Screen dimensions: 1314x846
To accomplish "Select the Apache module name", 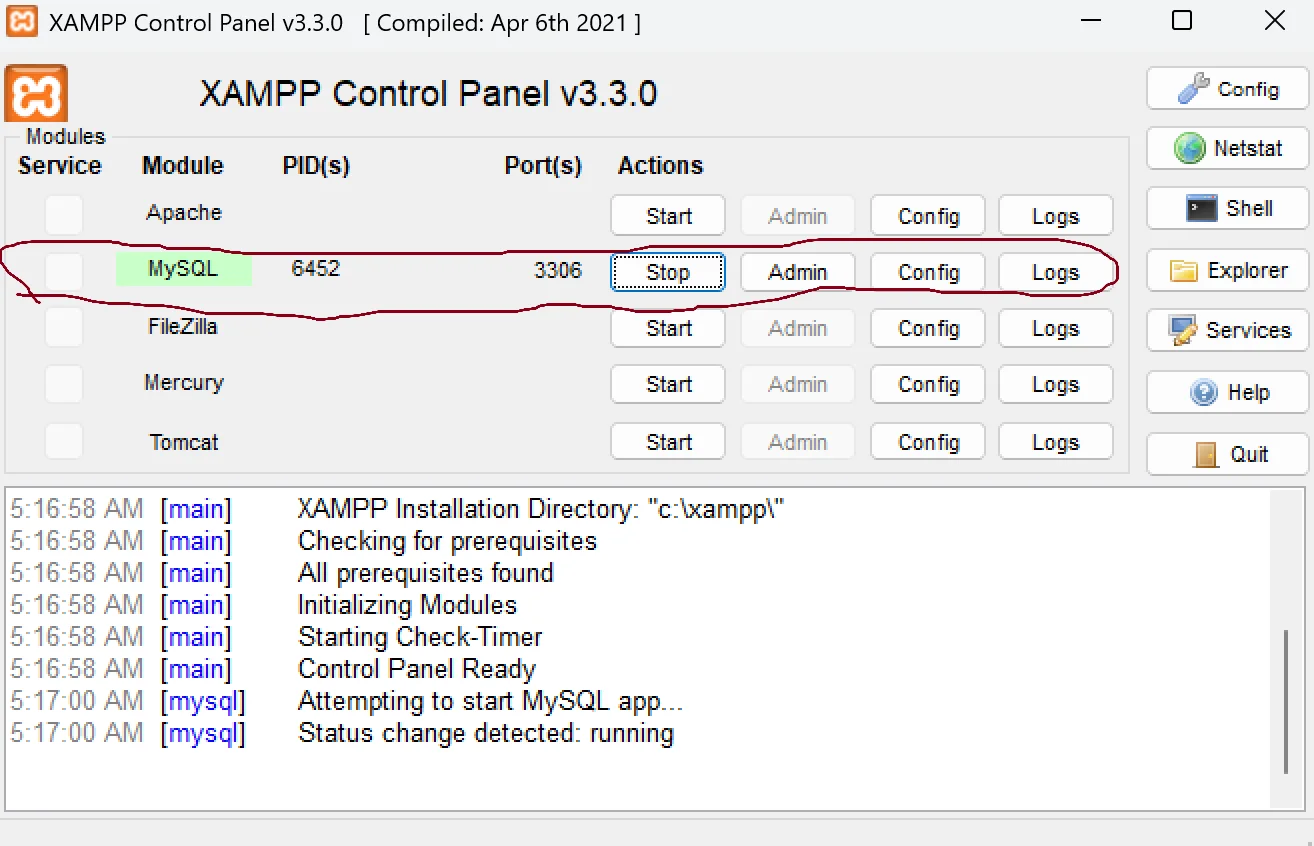I will tap(184, 212).
